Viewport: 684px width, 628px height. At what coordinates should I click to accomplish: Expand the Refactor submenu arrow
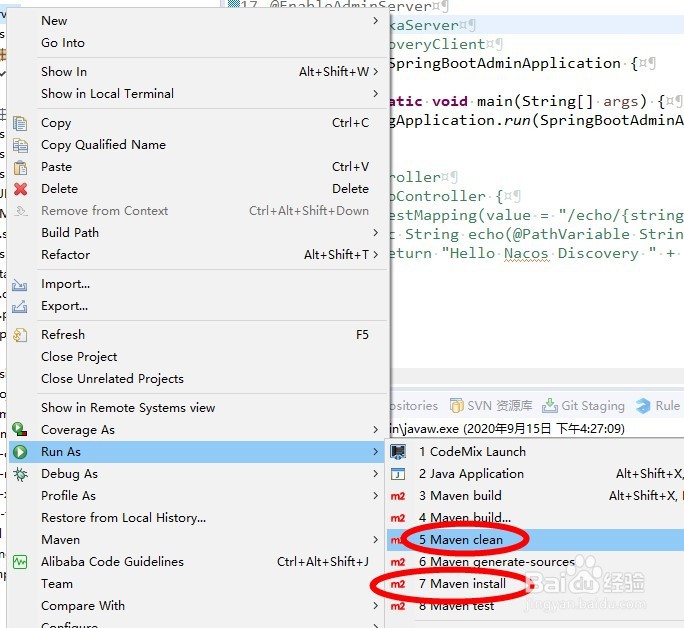pyautogui.click(x=376, y=254)
